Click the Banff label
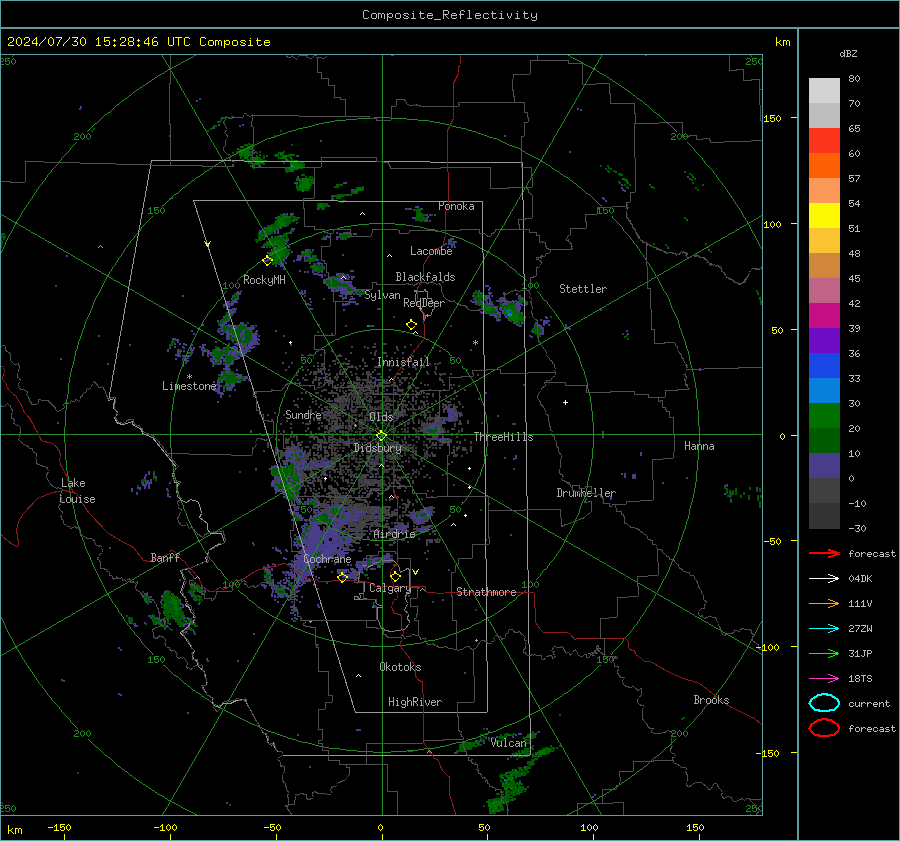This screenshot has width=900, height=841. (x=165, y=557)
